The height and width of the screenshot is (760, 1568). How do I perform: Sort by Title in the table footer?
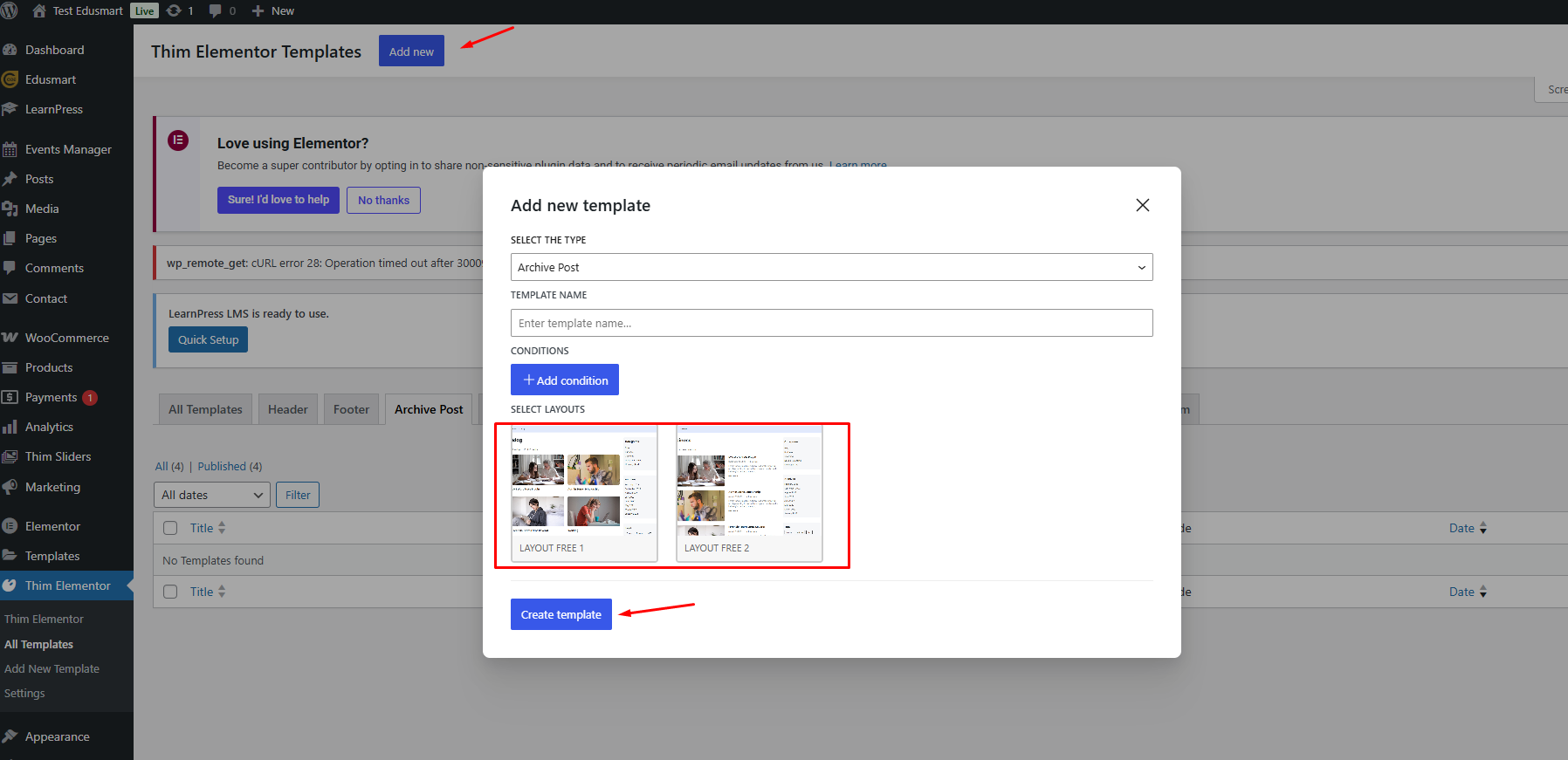click(x=208, y=592)
